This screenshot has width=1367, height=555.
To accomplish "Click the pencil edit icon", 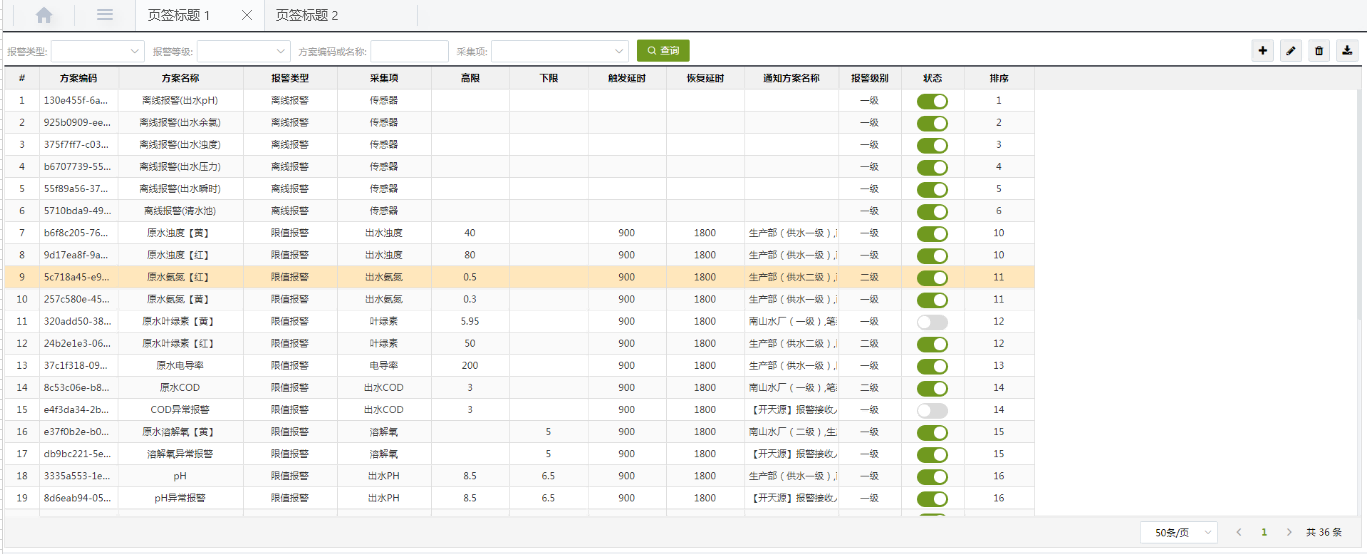I will tap(1291, 51).
